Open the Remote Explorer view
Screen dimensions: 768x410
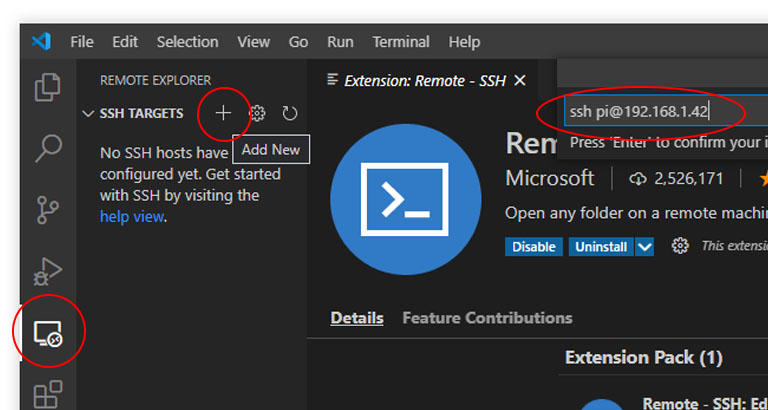pyautogui.click(x=48, y=334)
